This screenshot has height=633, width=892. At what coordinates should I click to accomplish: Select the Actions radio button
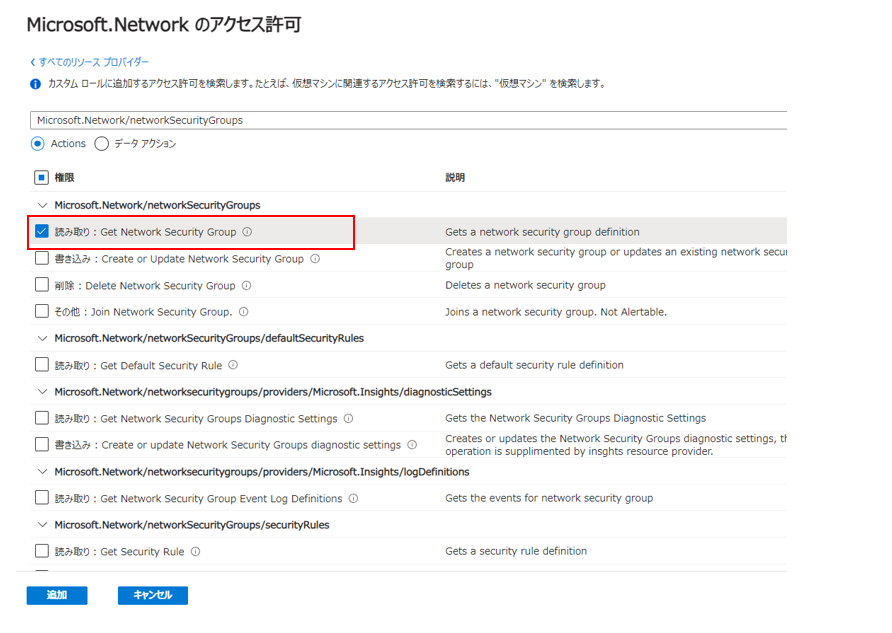point(38,143)
